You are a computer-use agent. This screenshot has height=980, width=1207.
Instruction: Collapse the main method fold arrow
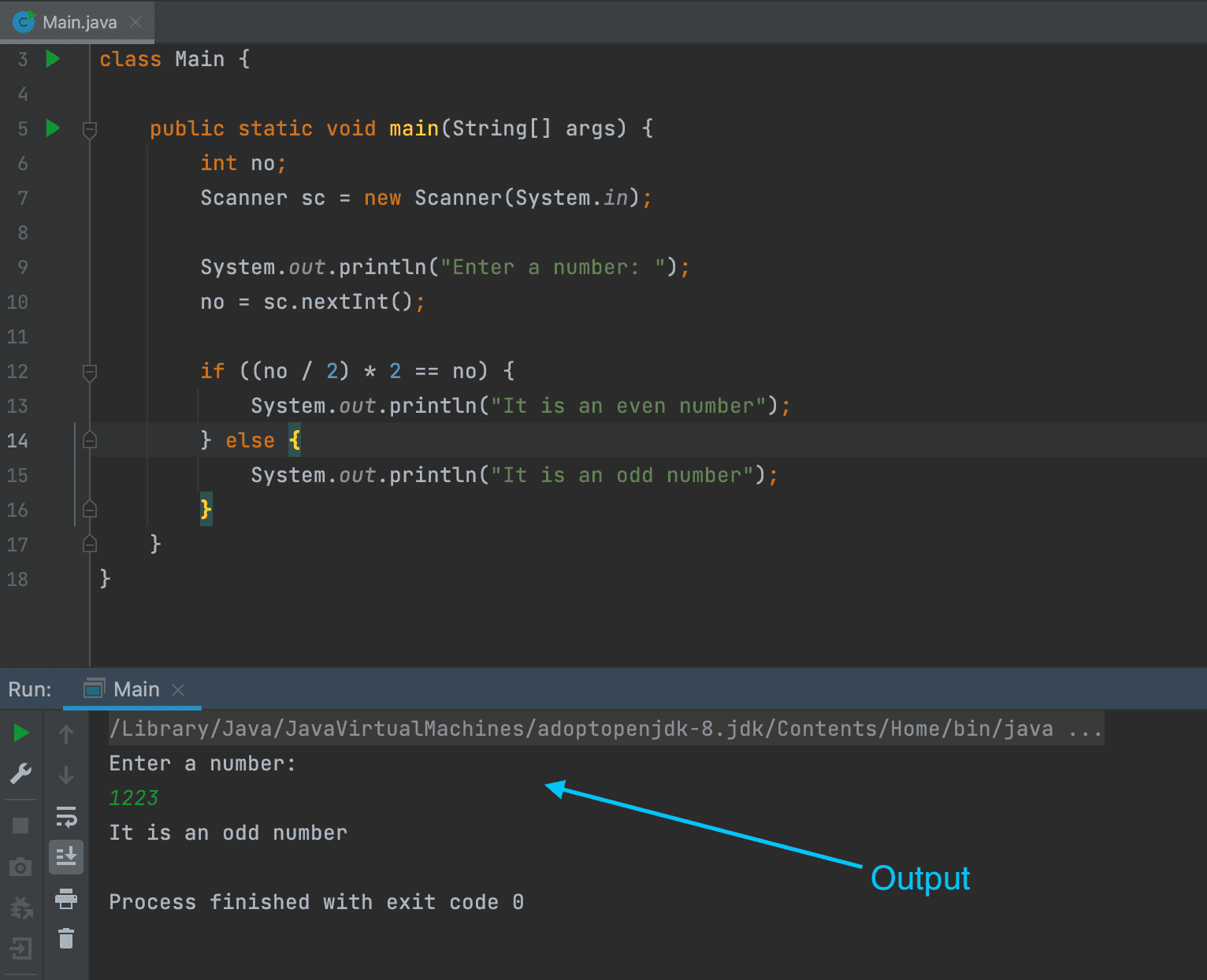[89, 128]
